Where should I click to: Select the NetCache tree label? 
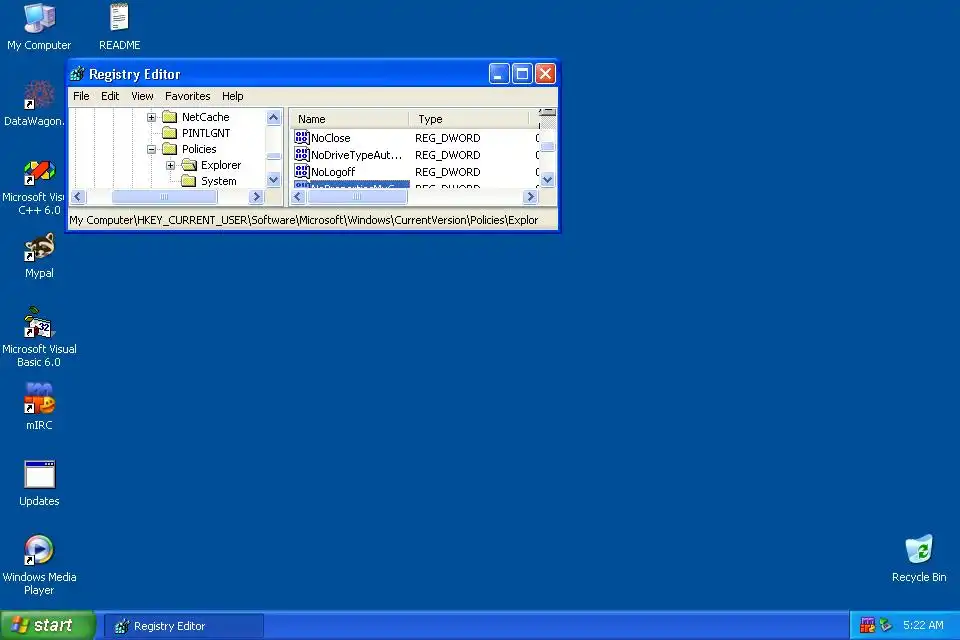(206, 117)
